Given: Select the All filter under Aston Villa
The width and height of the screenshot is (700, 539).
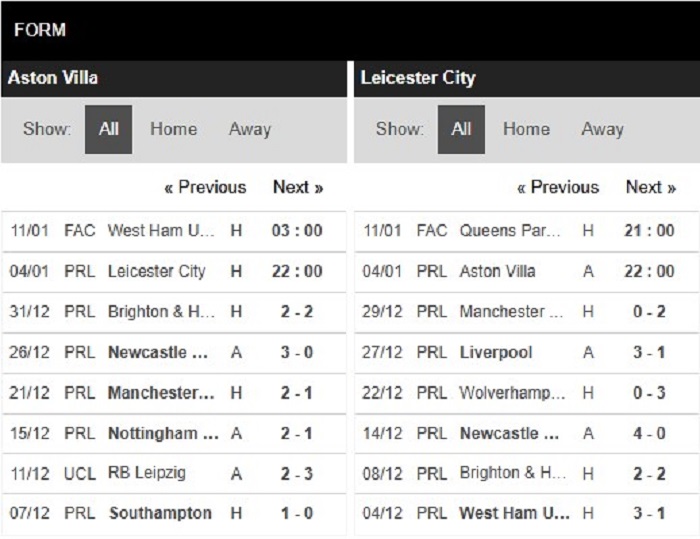Looking at the screenshot, I should (108, 130).
